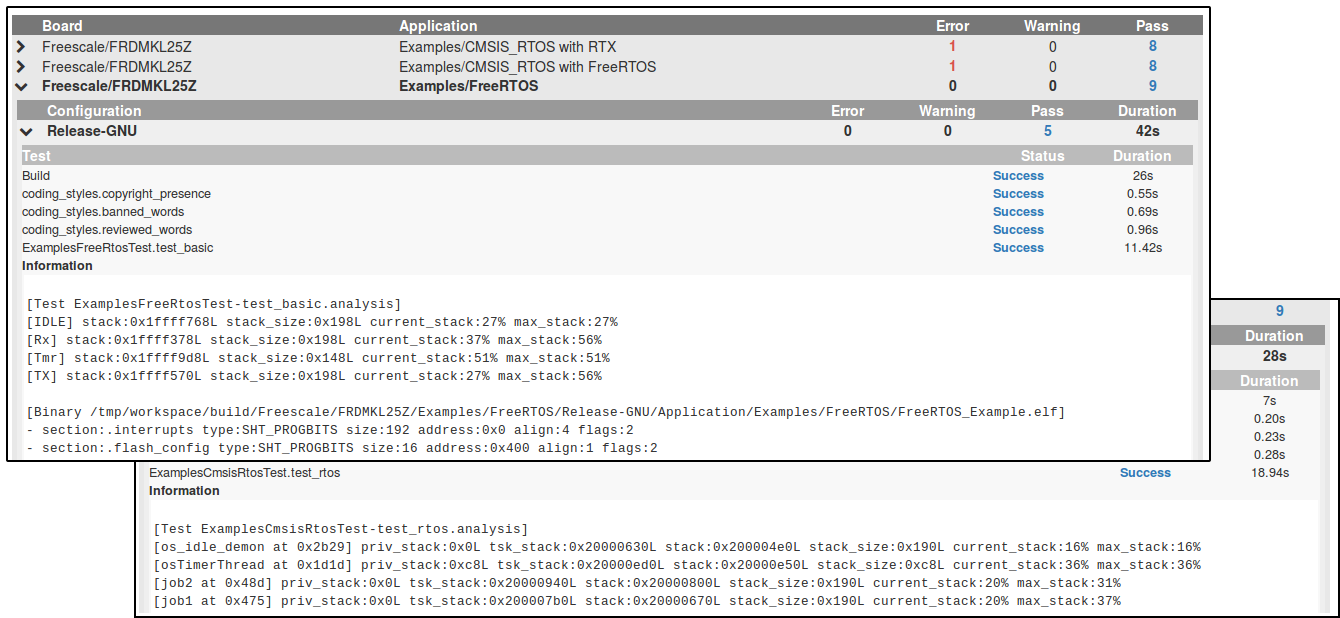Open pass count 8 for CMSIS_RTOS FreeRTOS row
1340x618 pixels.
(x=1152, y=67)
